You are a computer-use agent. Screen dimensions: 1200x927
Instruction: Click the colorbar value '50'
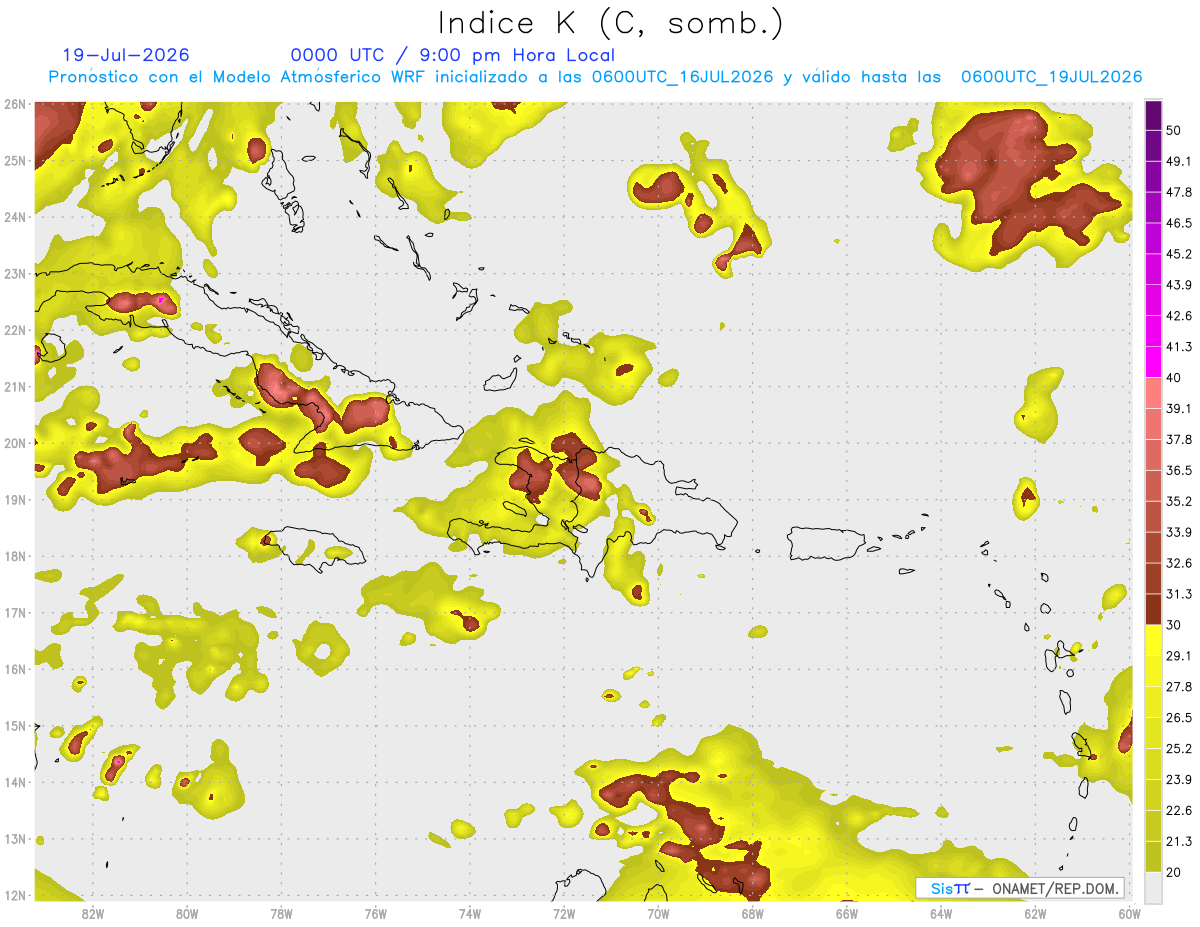1173,130
